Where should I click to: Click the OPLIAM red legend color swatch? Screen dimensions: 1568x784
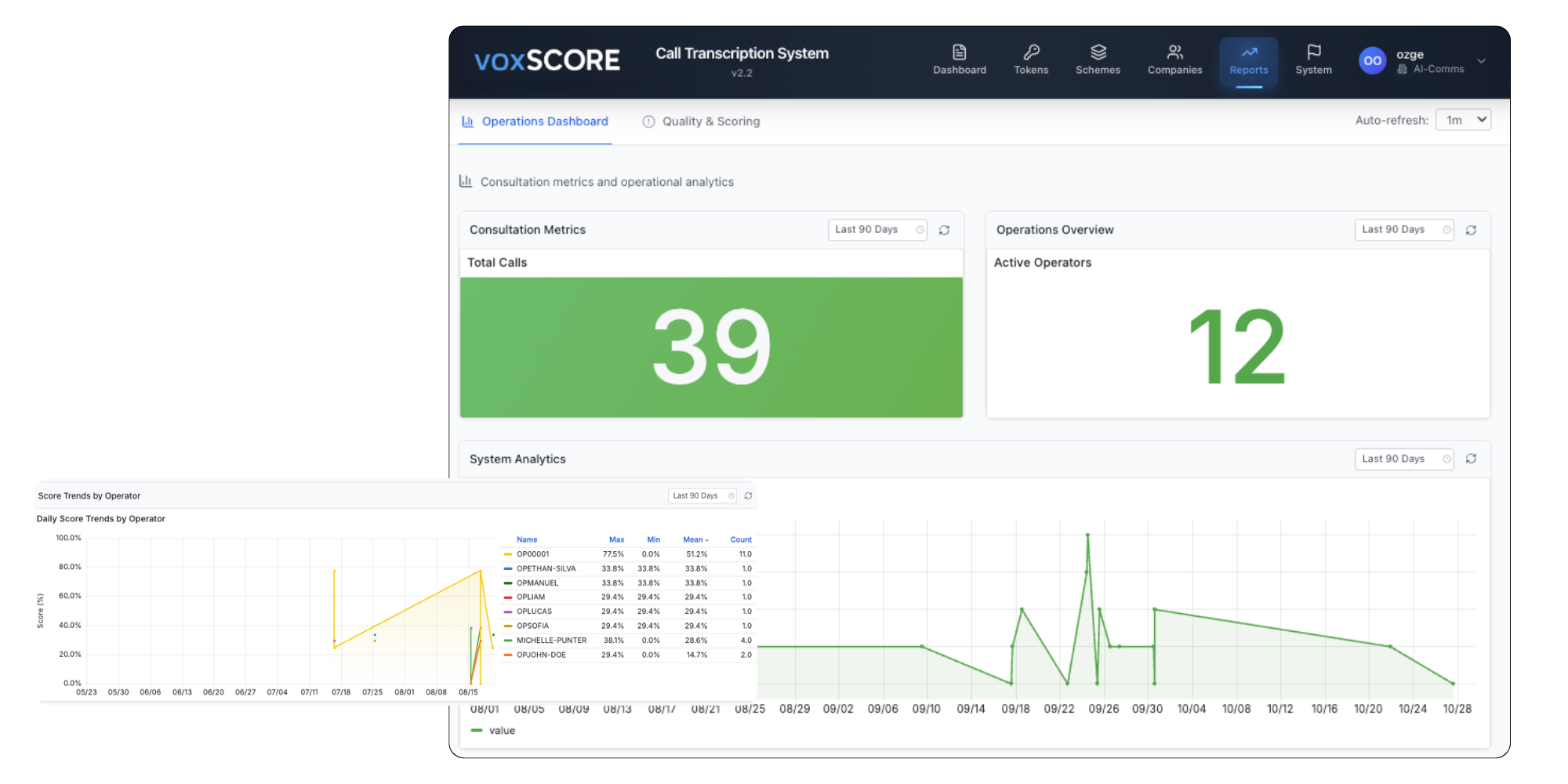click(508, 597)
